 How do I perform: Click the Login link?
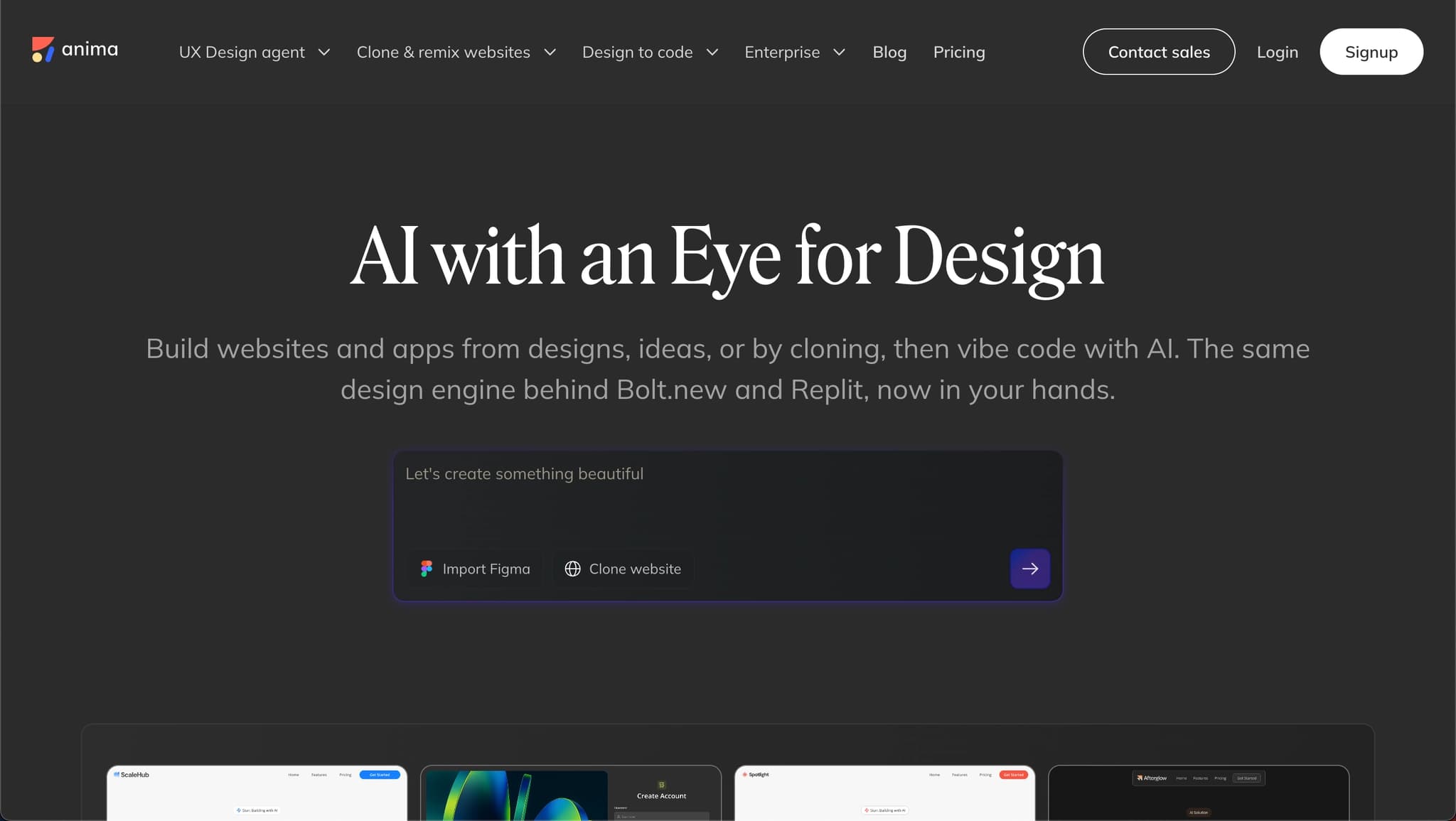[1278, 52]
